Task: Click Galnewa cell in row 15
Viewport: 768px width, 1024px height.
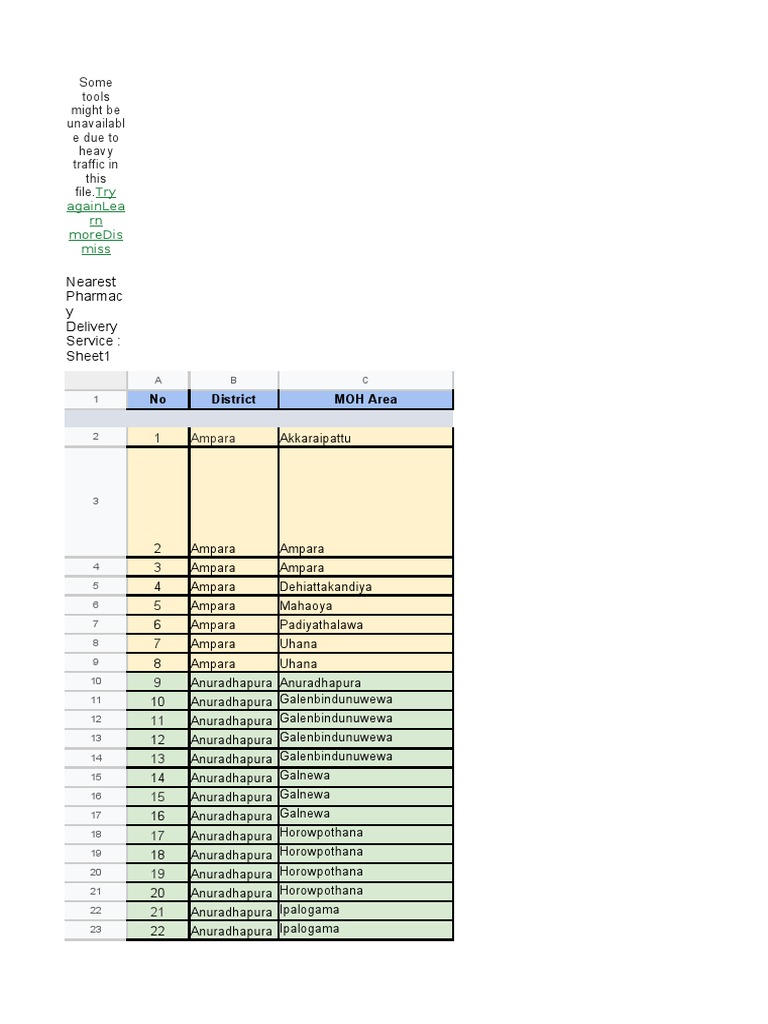Action: 366,777
